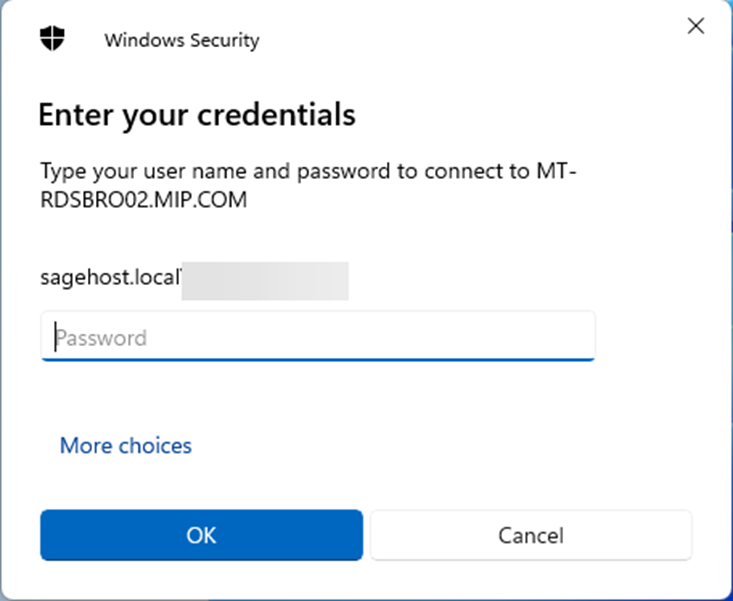Place the cursor on the Password placeholder text
Viewport: 733px width, 601px height.
click(101, 338)
